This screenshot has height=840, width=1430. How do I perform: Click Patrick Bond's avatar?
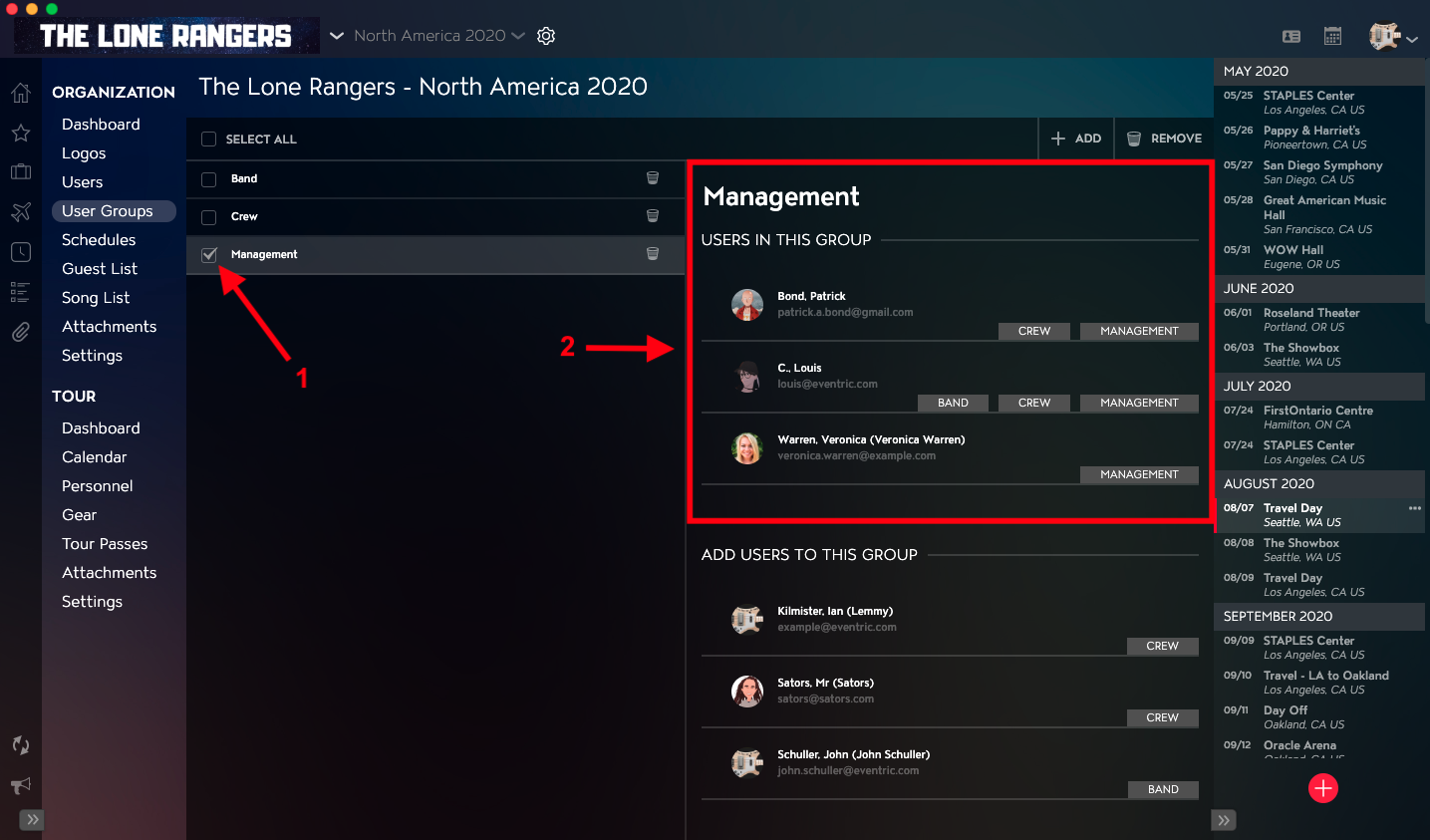click(747, 305)
